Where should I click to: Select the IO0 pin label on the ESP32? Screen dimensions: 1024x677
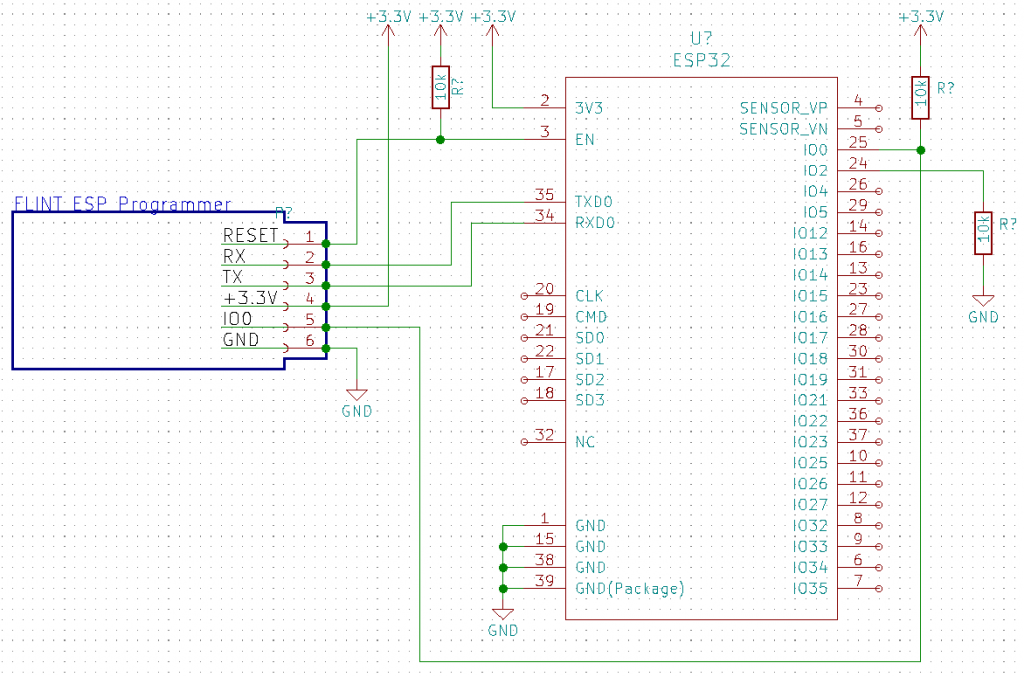[x=816, y=150]
